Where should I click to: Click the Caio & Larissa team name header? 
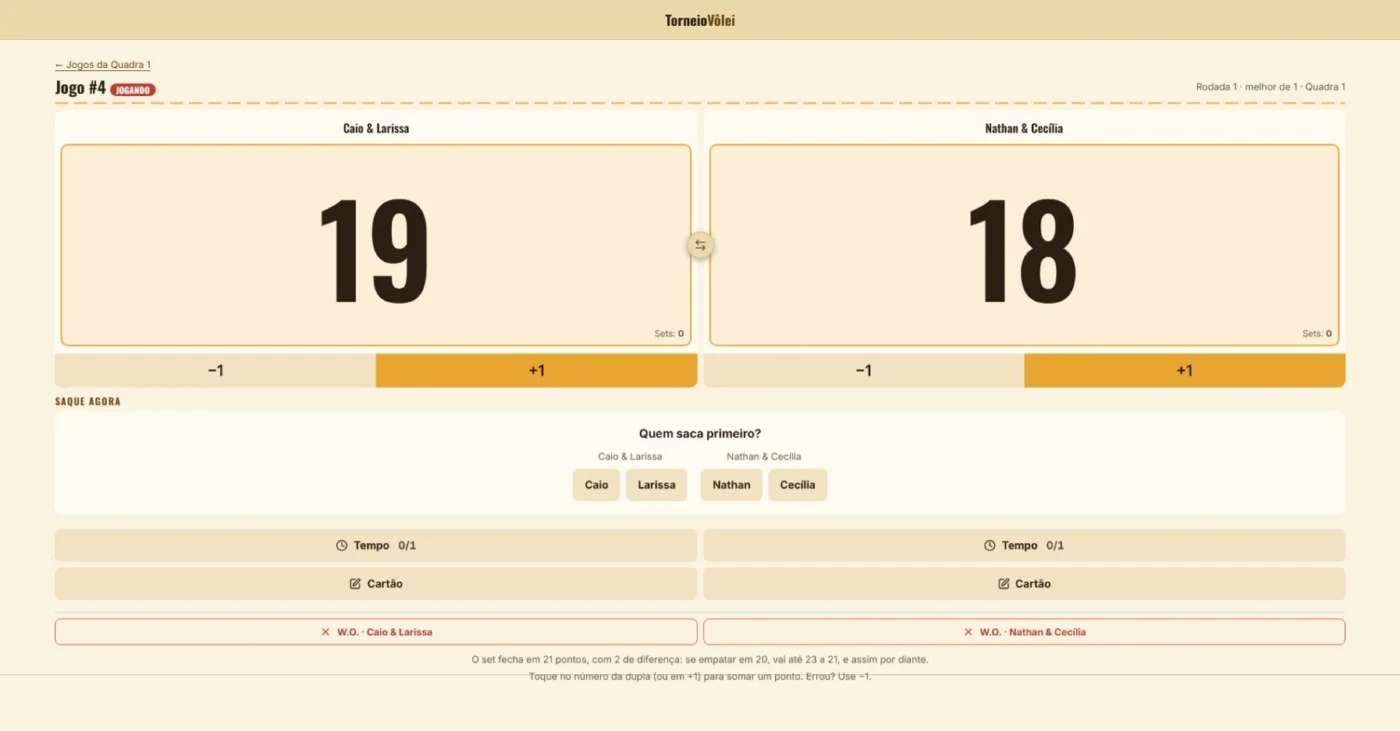(376, 128)
